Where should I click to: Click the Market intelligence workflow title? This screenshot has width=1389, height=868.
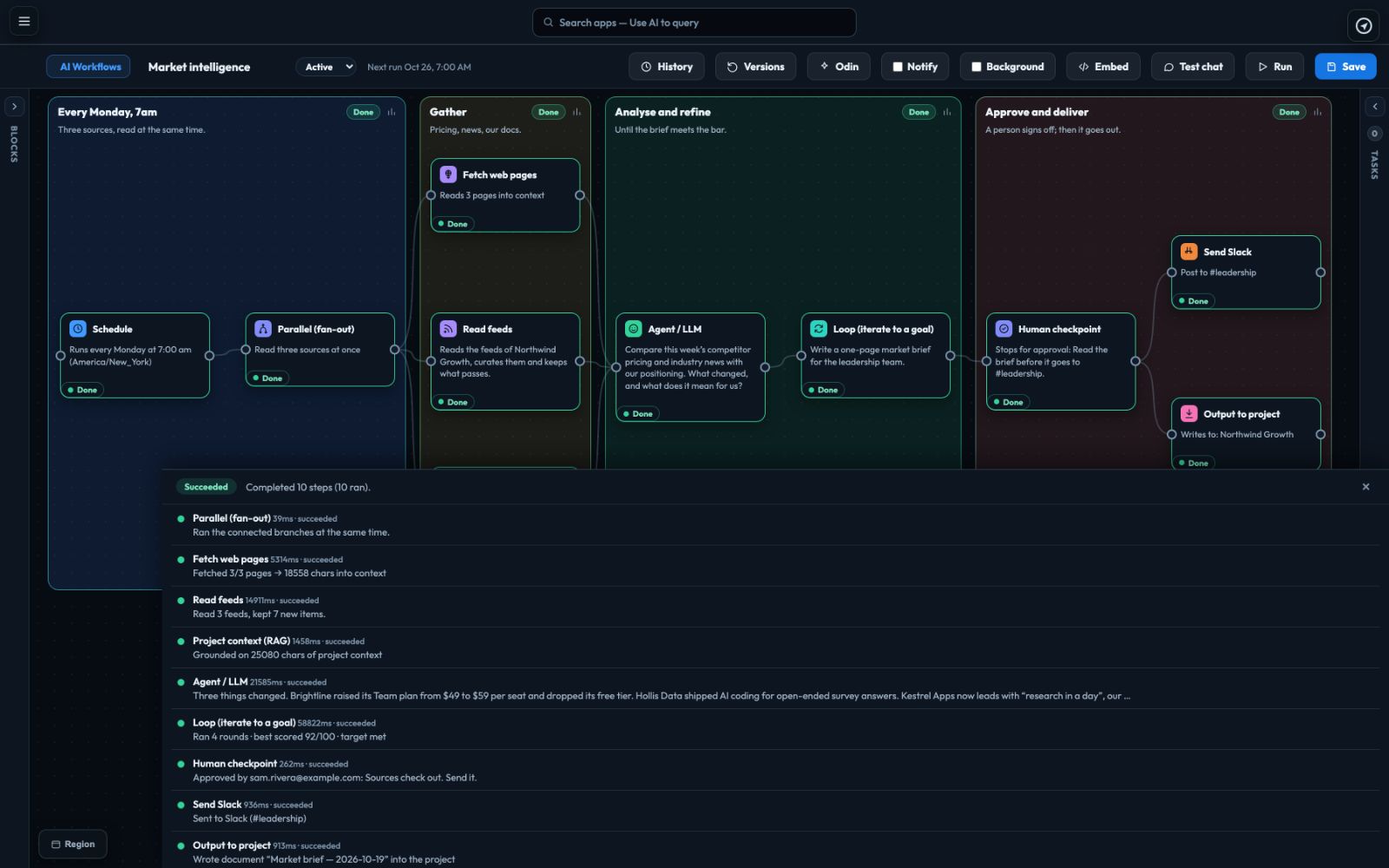coord(199,67)
